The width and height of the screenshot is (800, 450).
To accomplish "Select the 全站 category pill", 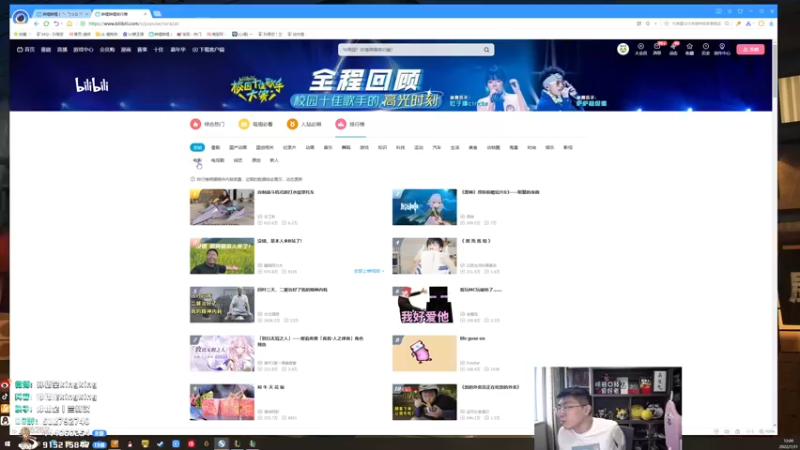I will 197,147.
